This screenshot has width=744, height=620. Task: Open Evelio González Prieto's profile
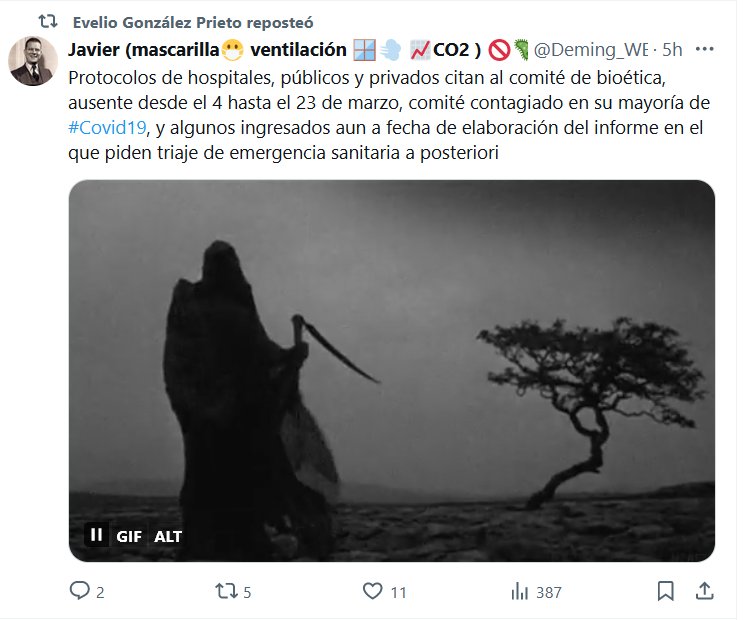point(193,22)
